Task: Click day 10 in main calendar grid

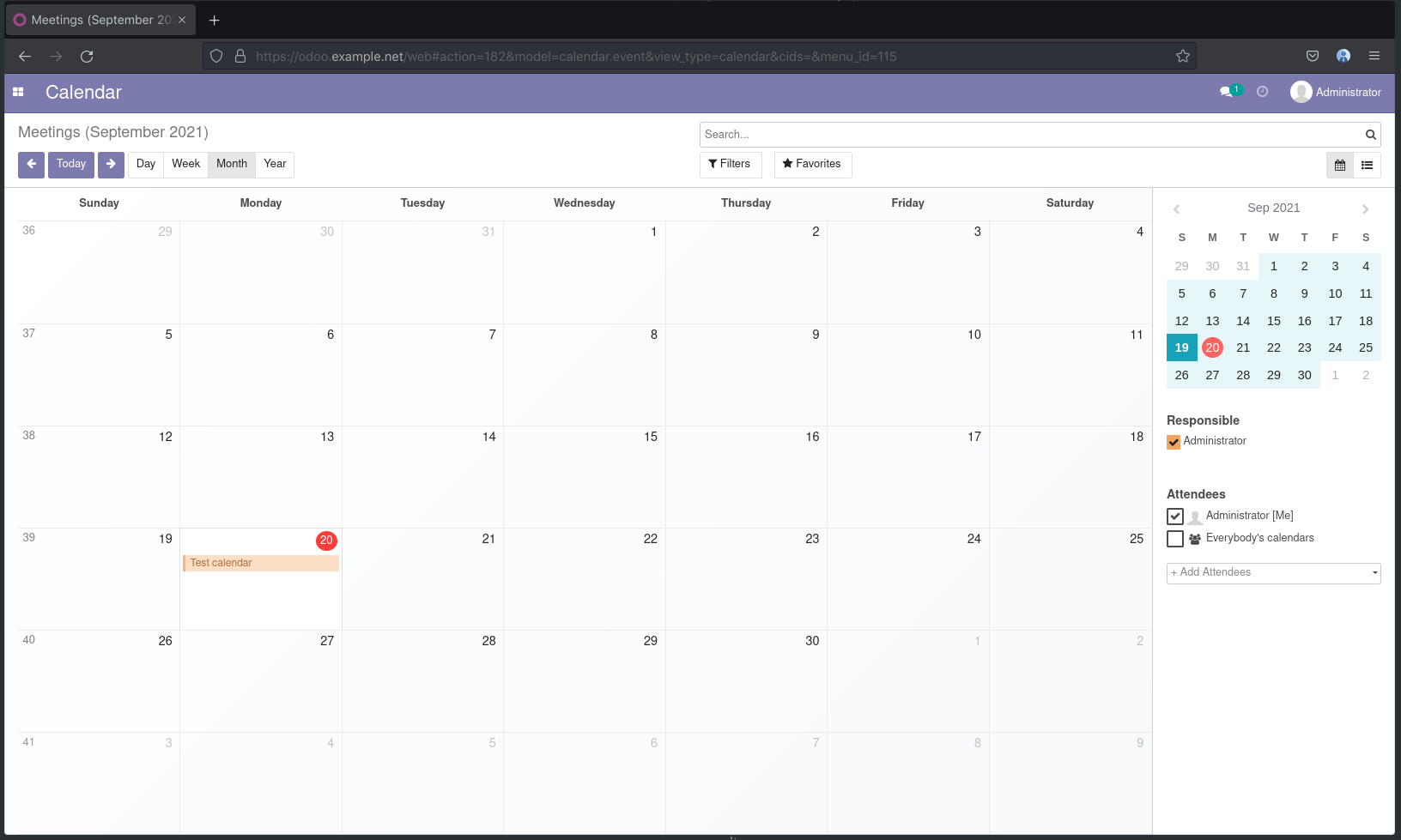Action: [x=908, y=375]
